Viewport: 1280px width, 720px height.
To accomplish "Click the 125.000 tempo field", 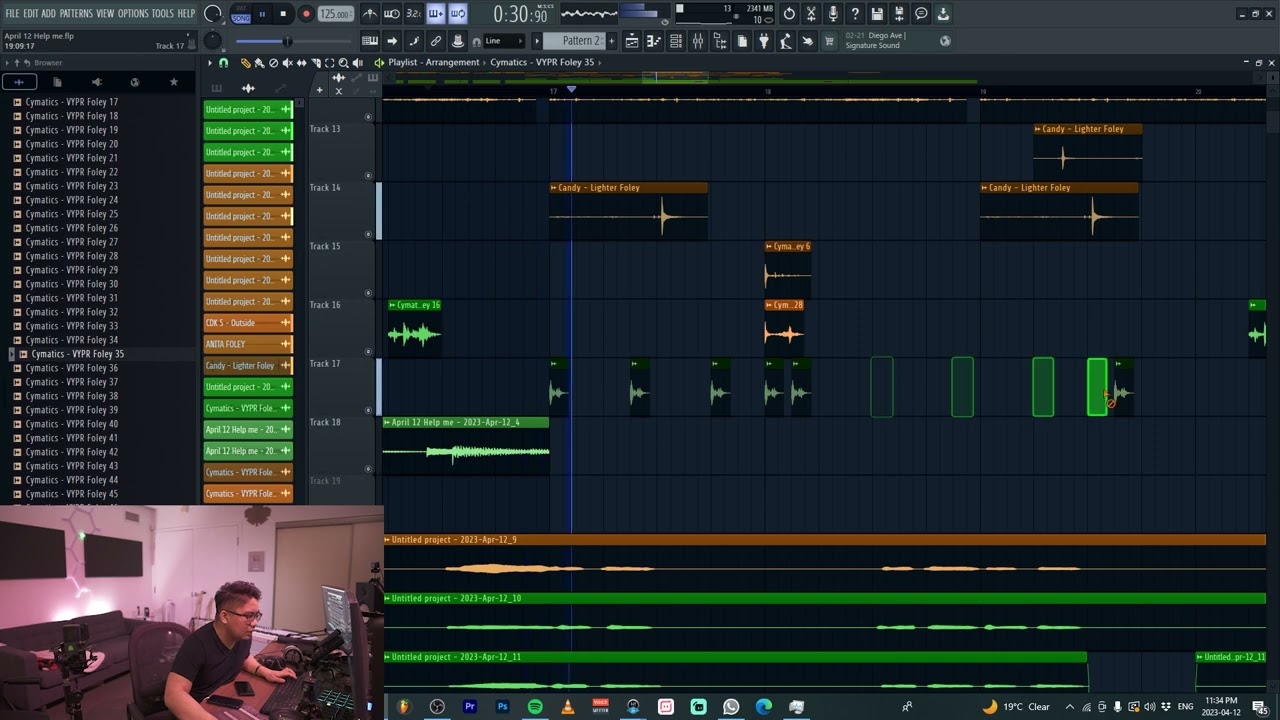I will pyautogui.click(x=335, y=14).
